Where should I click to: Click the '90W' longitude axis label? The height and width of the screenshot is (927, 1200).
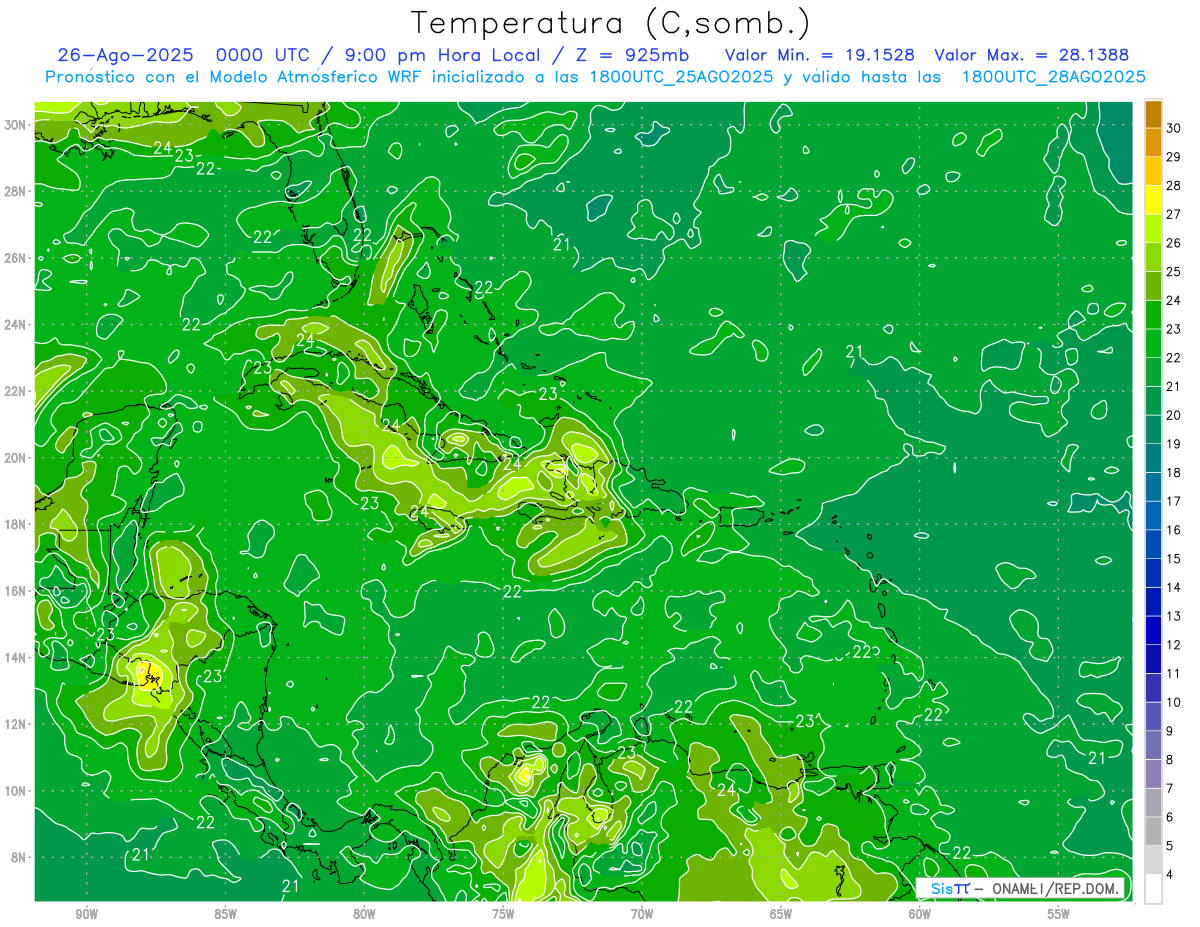86,914
